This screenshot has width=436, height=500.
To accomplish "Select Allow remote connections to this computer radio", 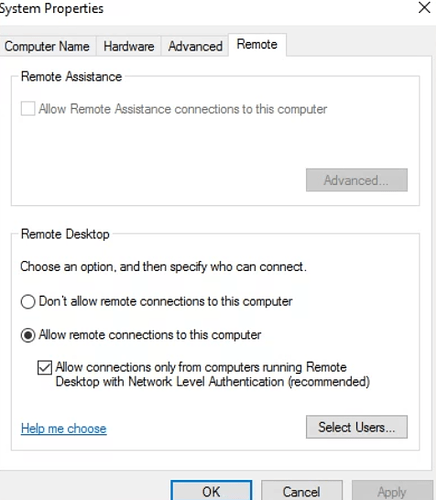I will coord(28,335).
